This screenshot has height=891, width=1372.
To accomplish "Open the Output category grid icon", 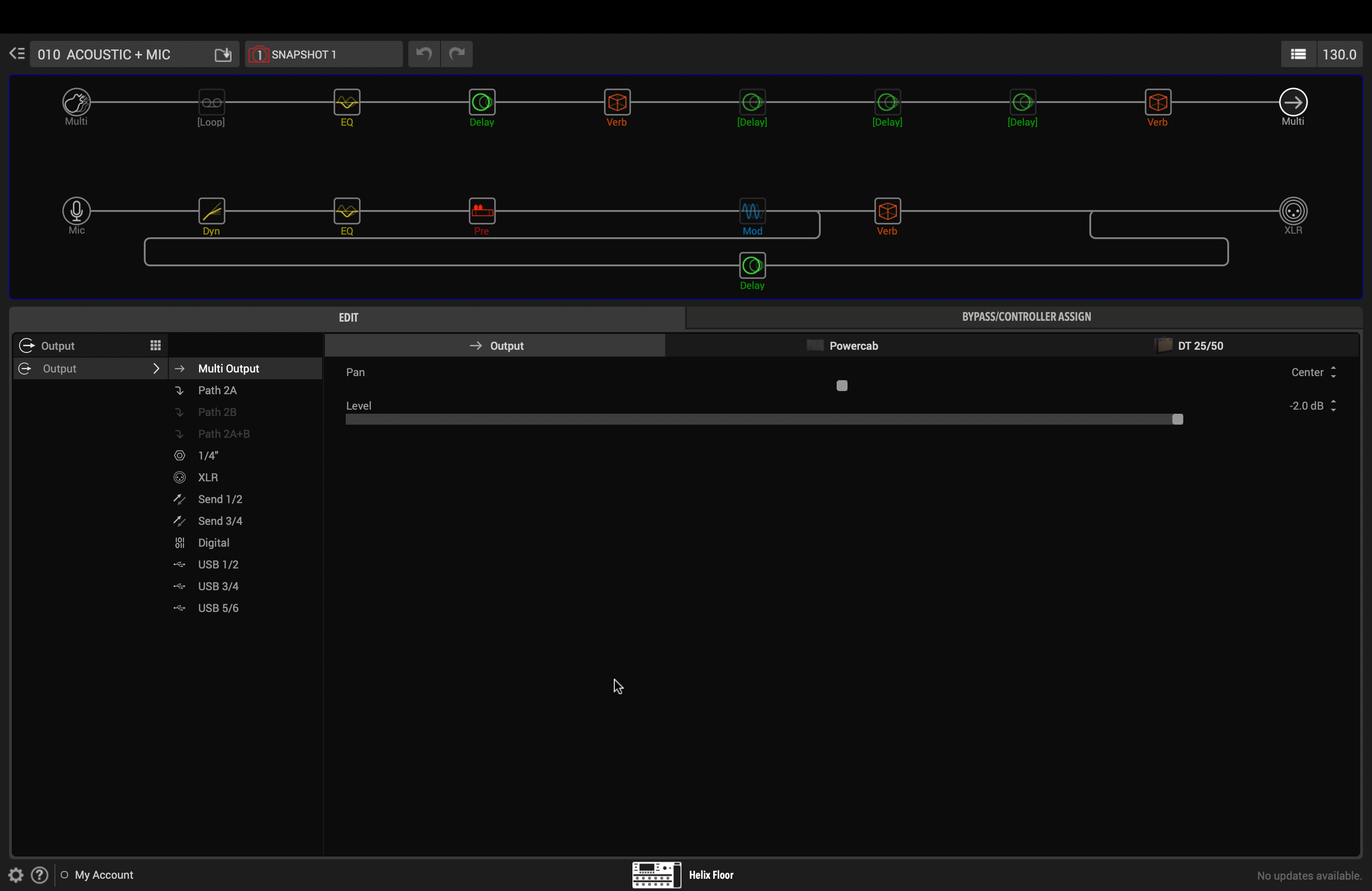I will (156, 345).
